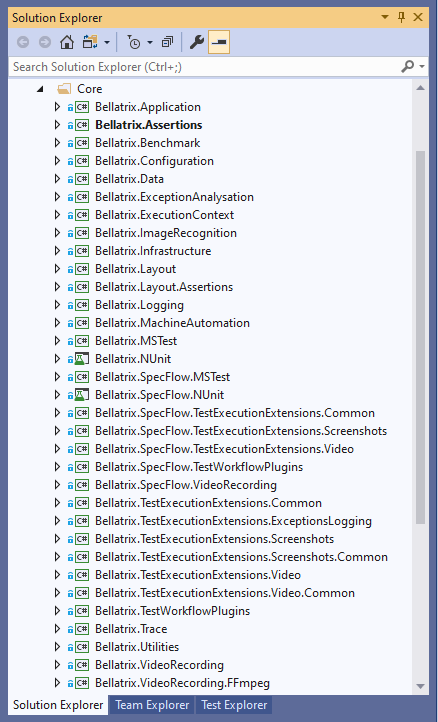Click the Bellatrix.Infrastructure C# project icon
Viewport: 438px width, 722px height.
tap(82, 251)
